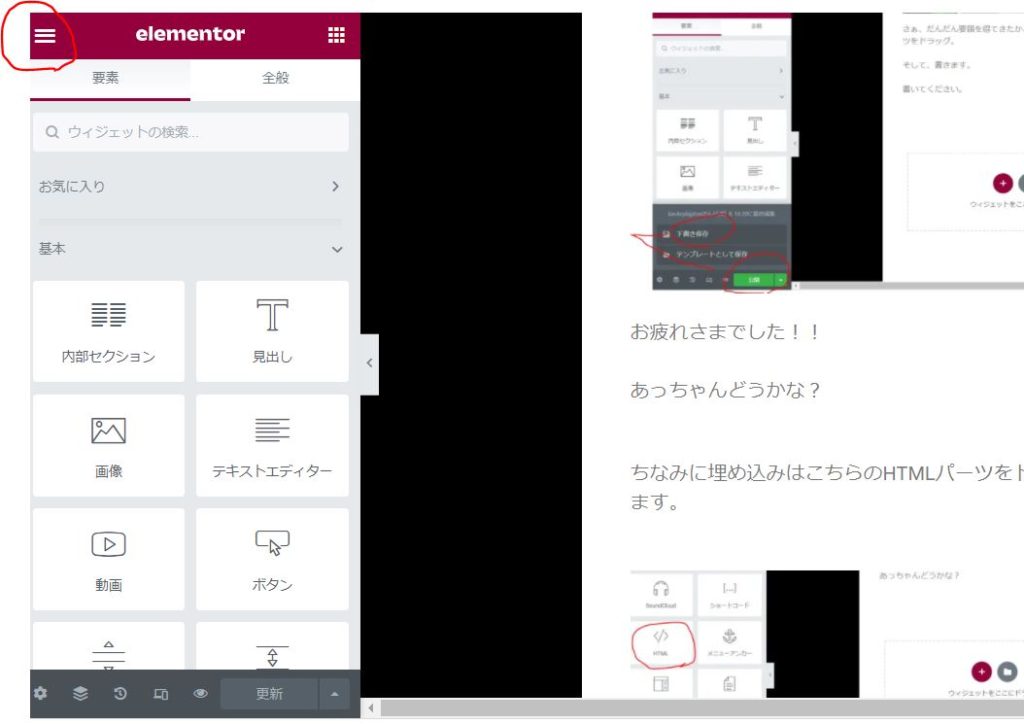Select the Text Editor (テキストエディター) widget
1024x724 pixels.
pos(272,445)
